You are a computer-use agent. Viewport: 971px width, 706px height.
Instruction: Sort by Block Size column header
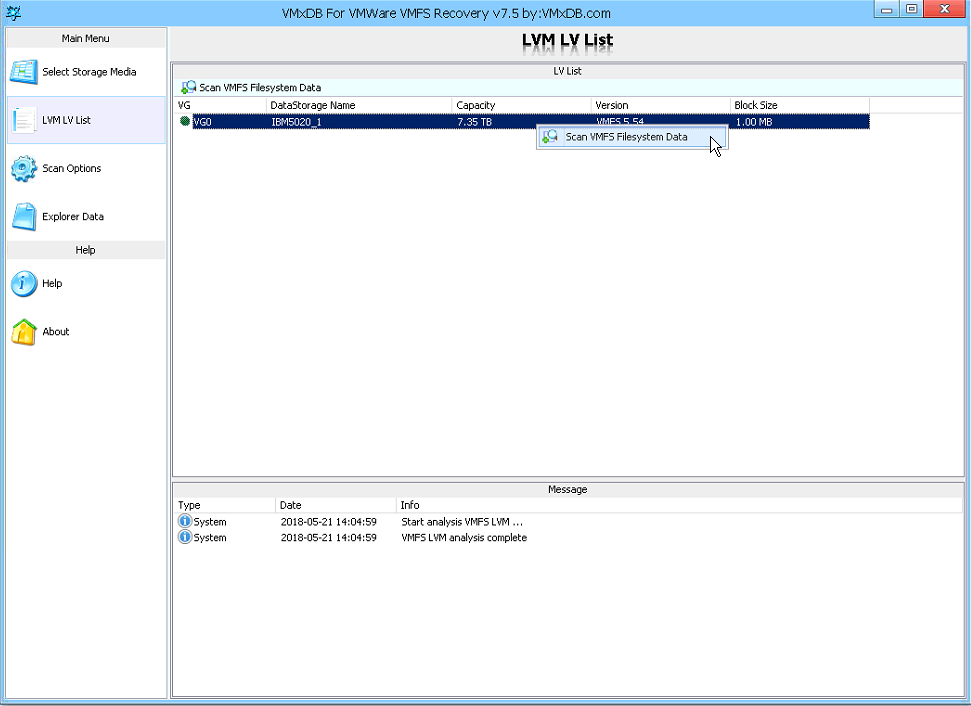(x=799, y=105)
